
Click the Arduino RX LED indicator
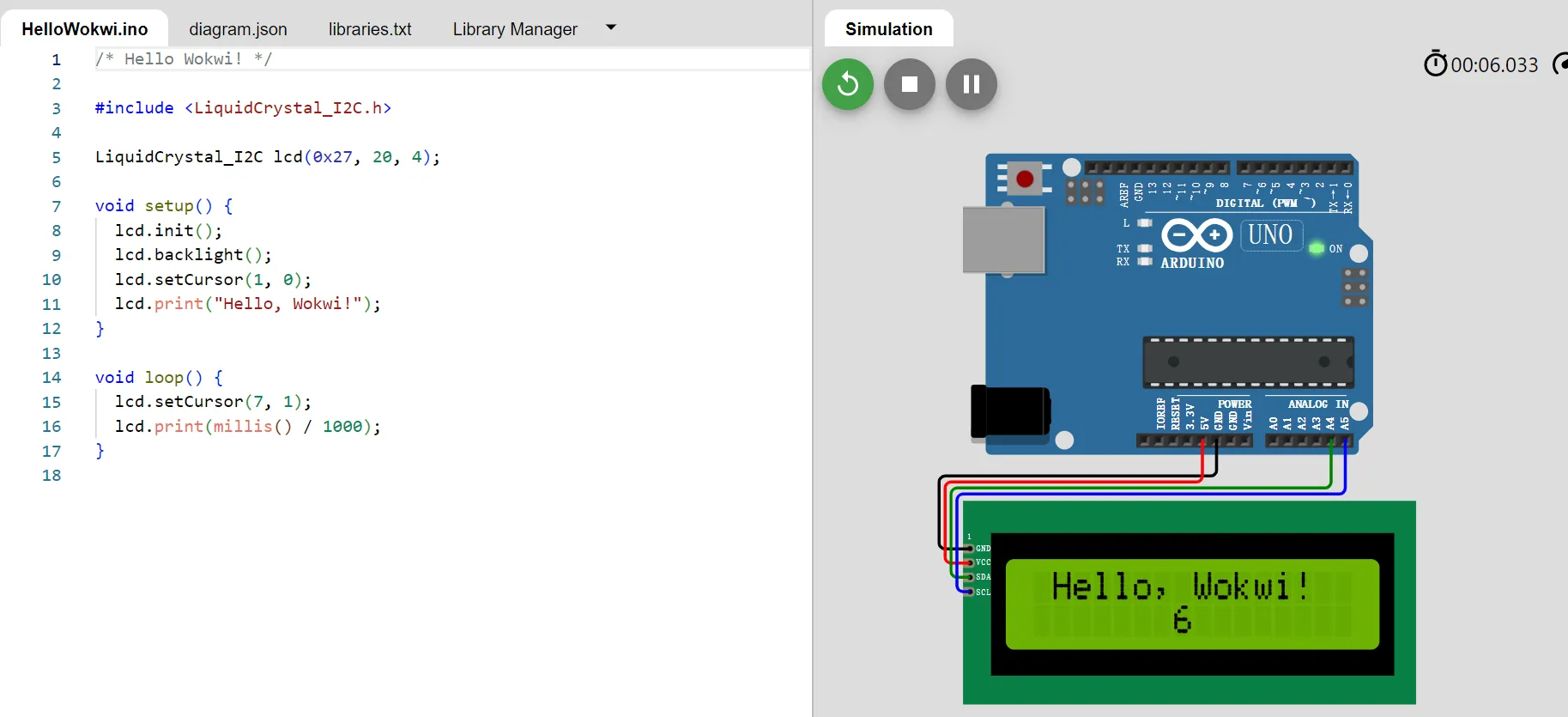1145,261
